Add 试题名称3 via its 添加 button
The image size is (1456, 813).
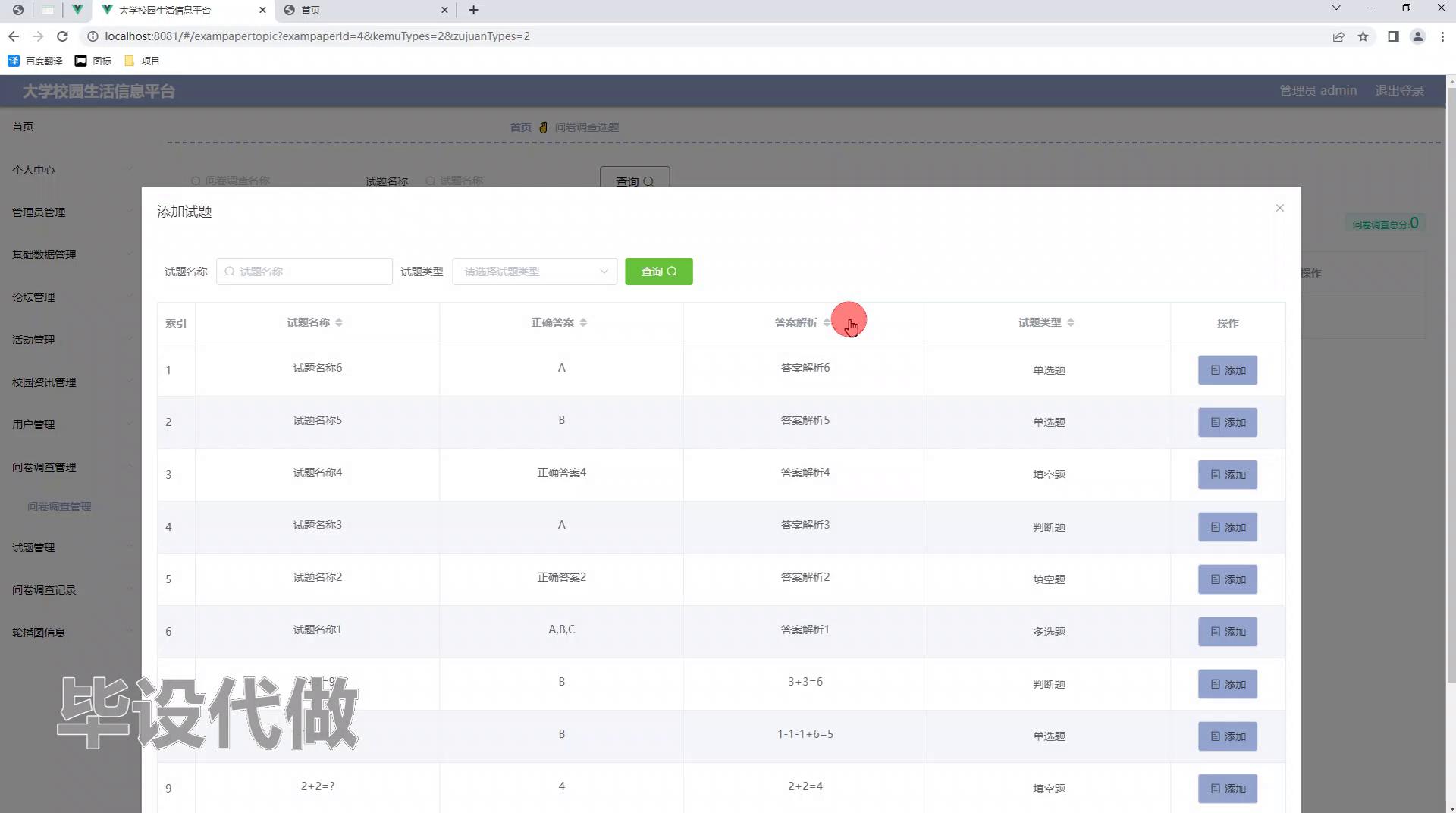click(x=1227, y=527)
